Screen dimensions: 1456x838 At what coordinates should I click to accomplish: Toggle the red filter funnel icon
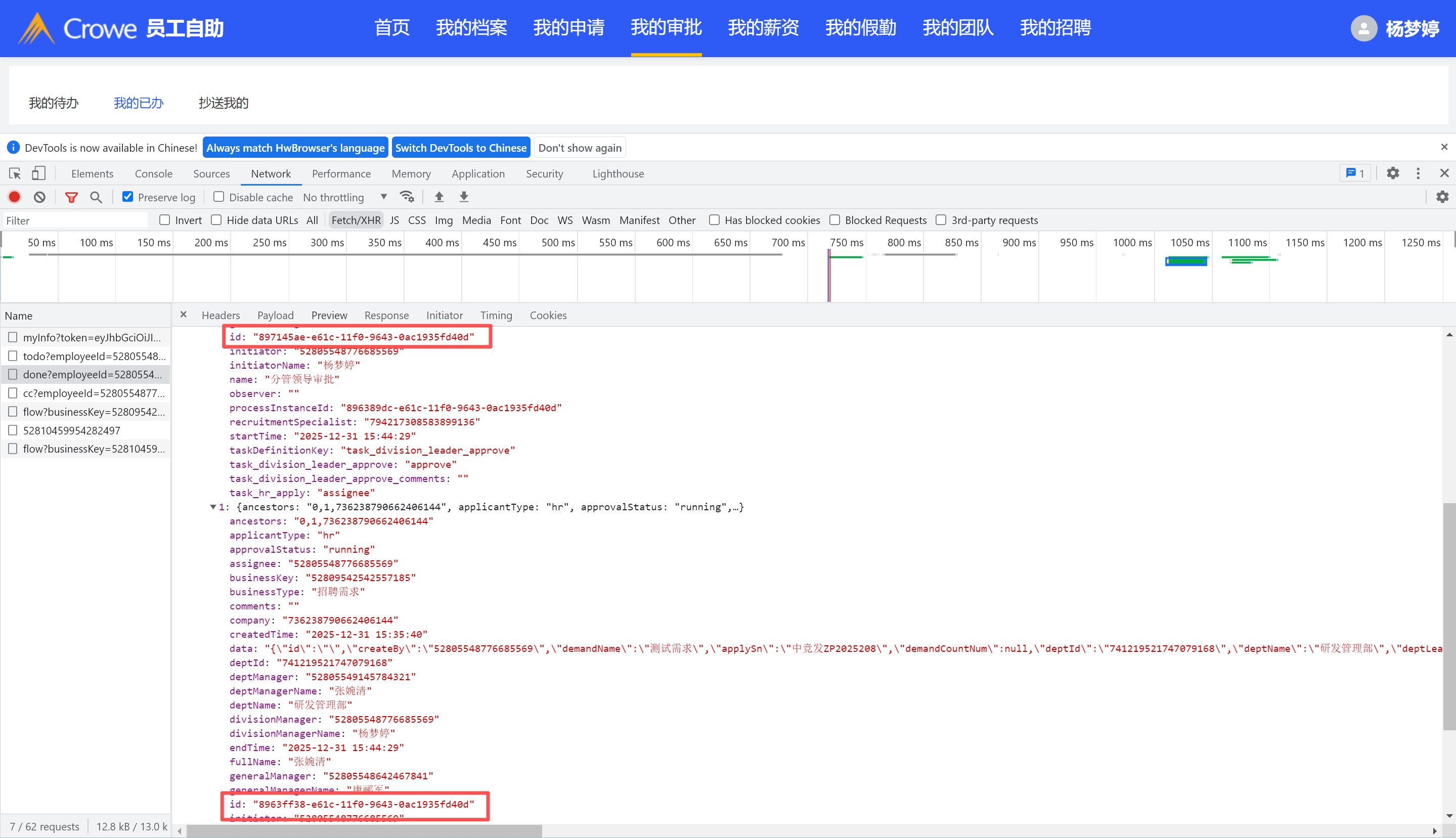pos(71,197)
